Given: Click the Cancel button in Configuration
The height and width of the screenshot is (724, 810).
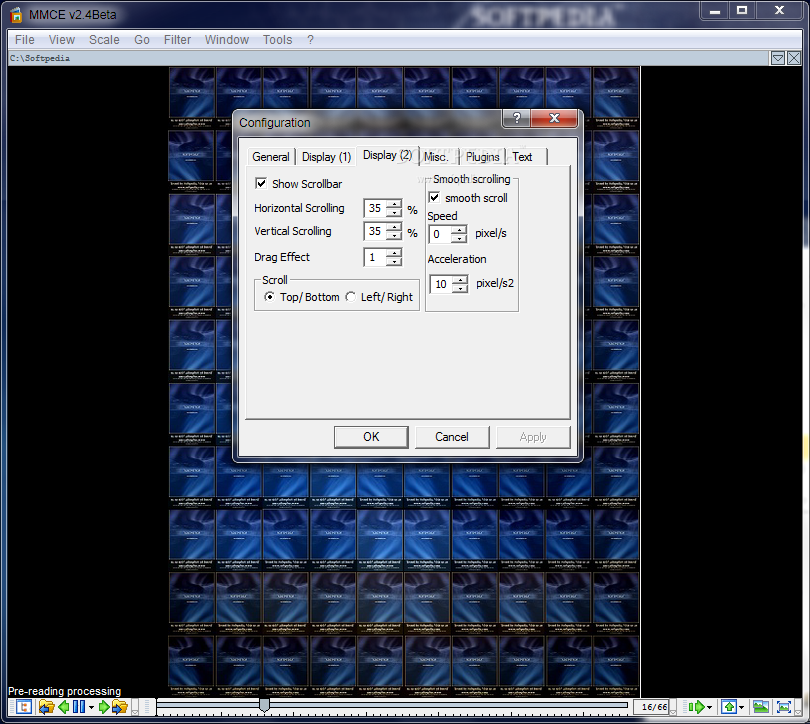Looking at the screenshot, I should pos(451,437).
